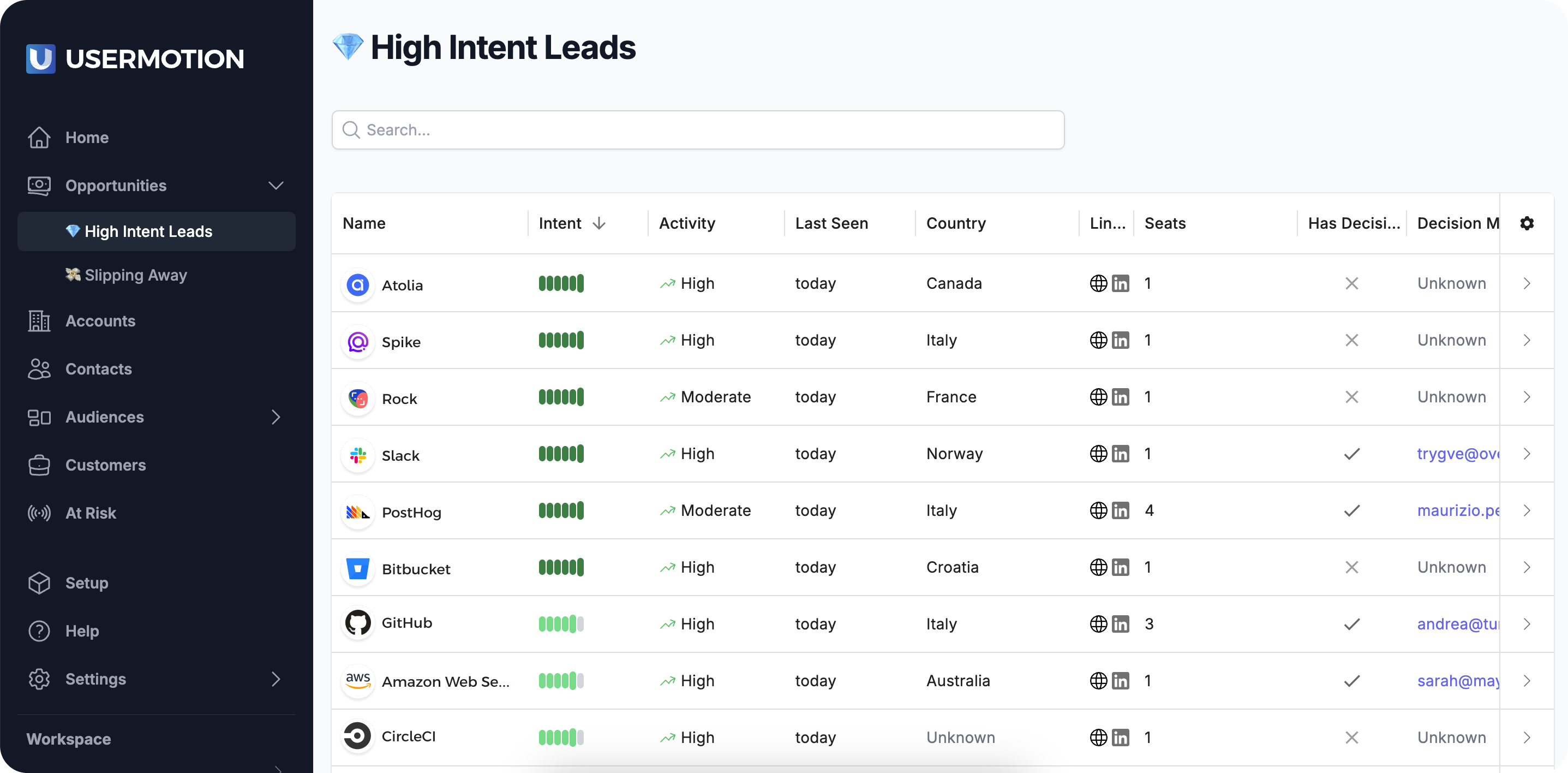Collapse the Opportunities menu chevron
Image resolution: width=1568 pixels, height=773 pixels.
point(276,186)
